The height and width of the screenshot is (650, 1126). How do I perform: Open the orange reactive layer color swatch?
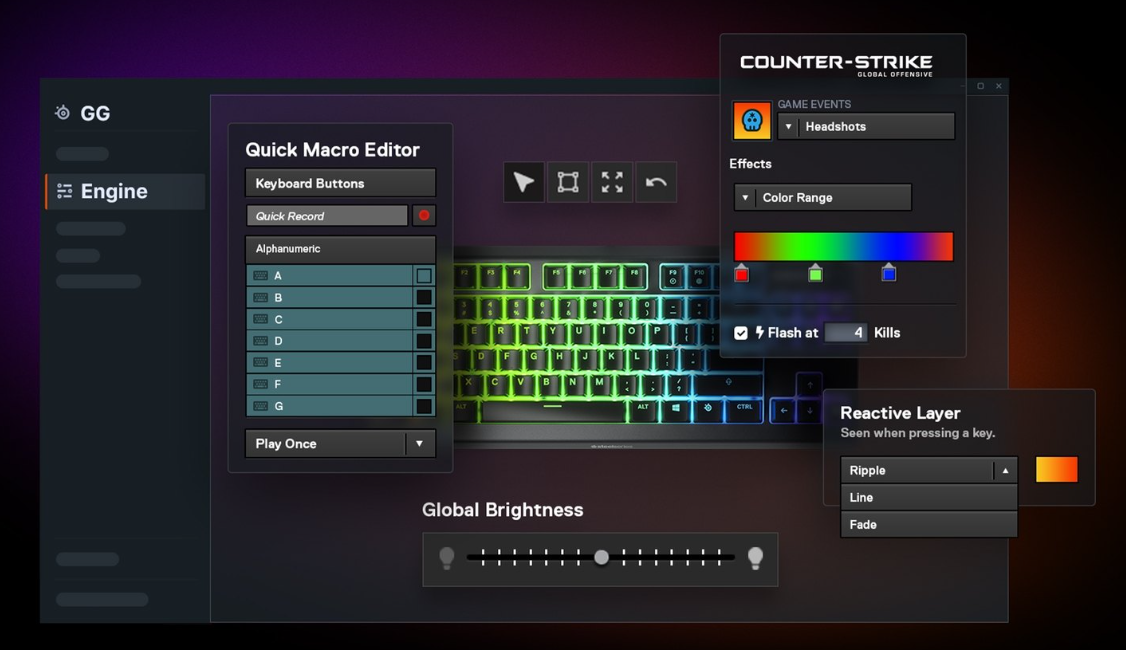point(1056,470)
